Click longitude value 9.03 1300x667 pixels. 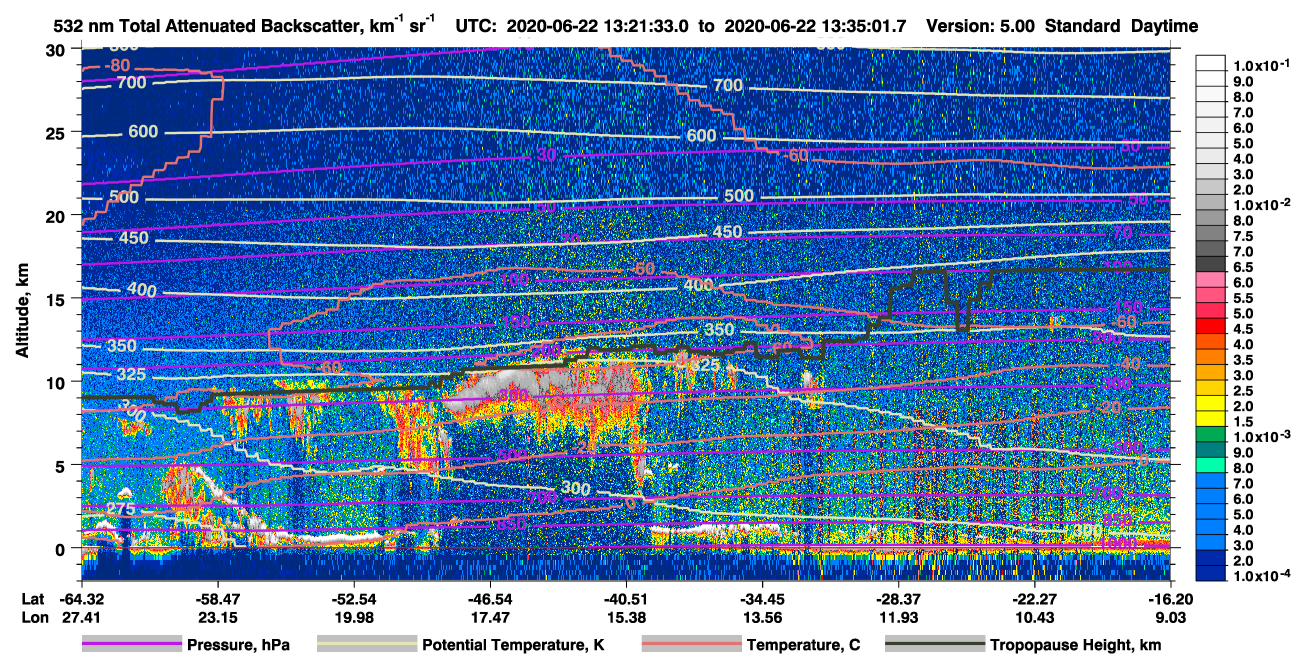coord(1171,618)
